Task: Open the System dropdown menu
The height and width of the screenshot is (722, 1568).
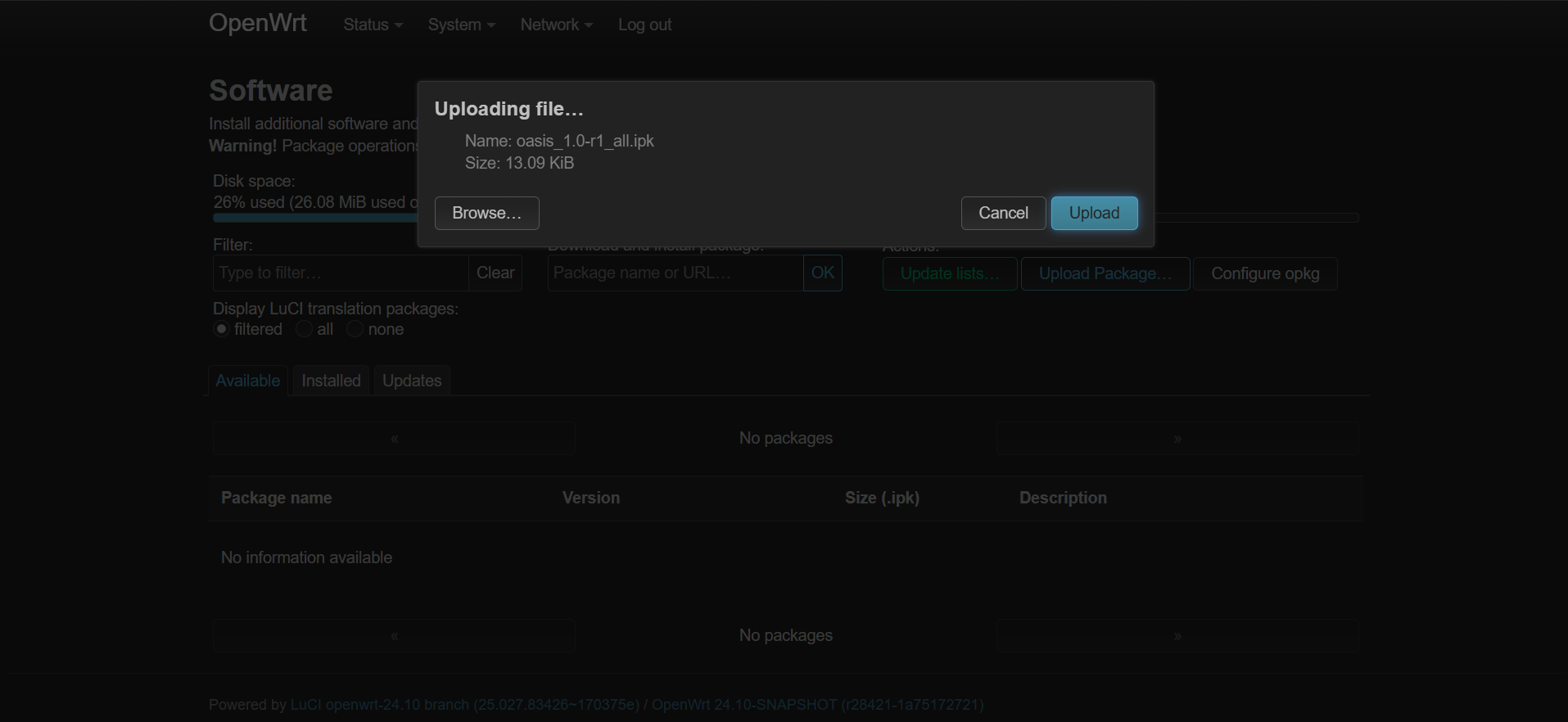Action: 461,25
